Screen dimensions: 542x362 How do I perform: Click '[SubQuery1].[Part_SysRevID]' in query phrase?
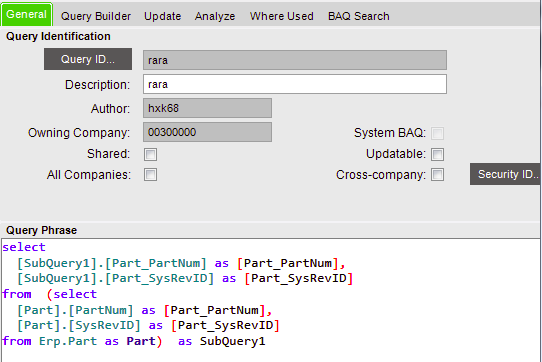pos(115,278)
